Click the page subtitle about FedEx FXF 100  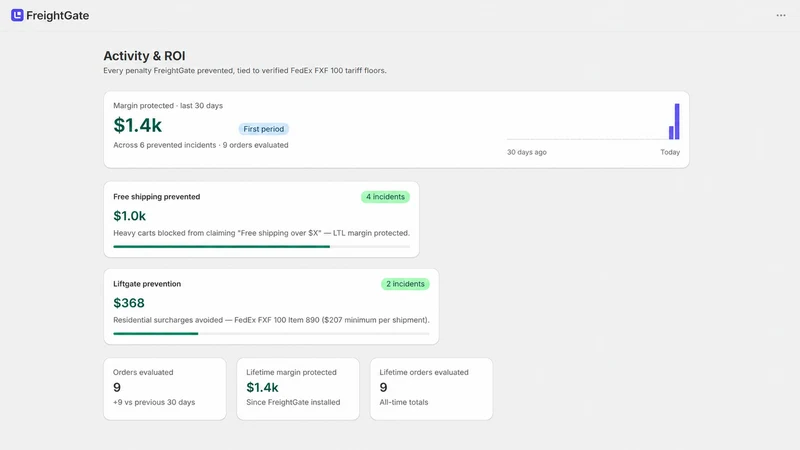[245, 70]
